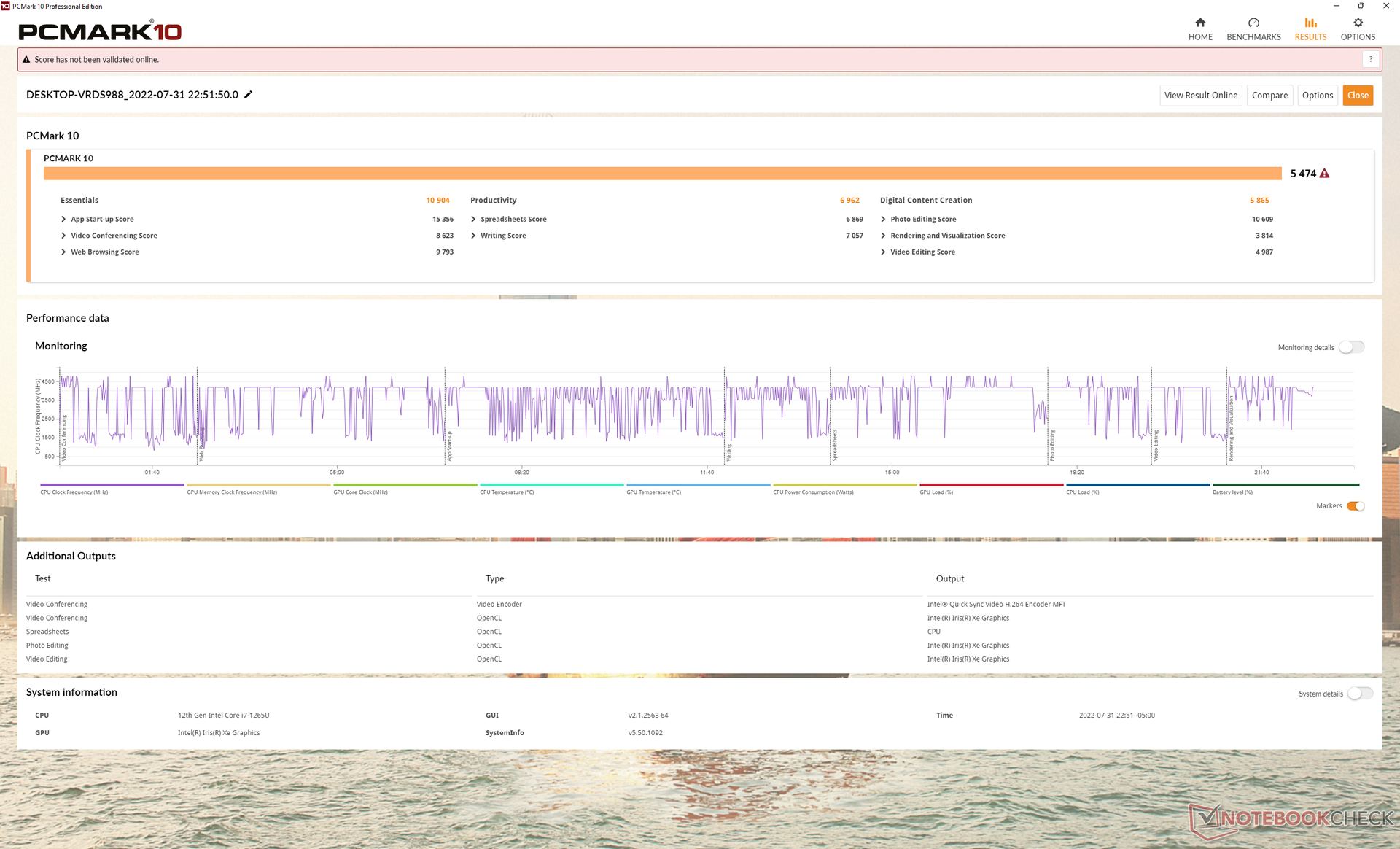The height and width of the screenshot is (849, 1400).
Task: Click the Compare button
Action: click(x=1269, y=96)
